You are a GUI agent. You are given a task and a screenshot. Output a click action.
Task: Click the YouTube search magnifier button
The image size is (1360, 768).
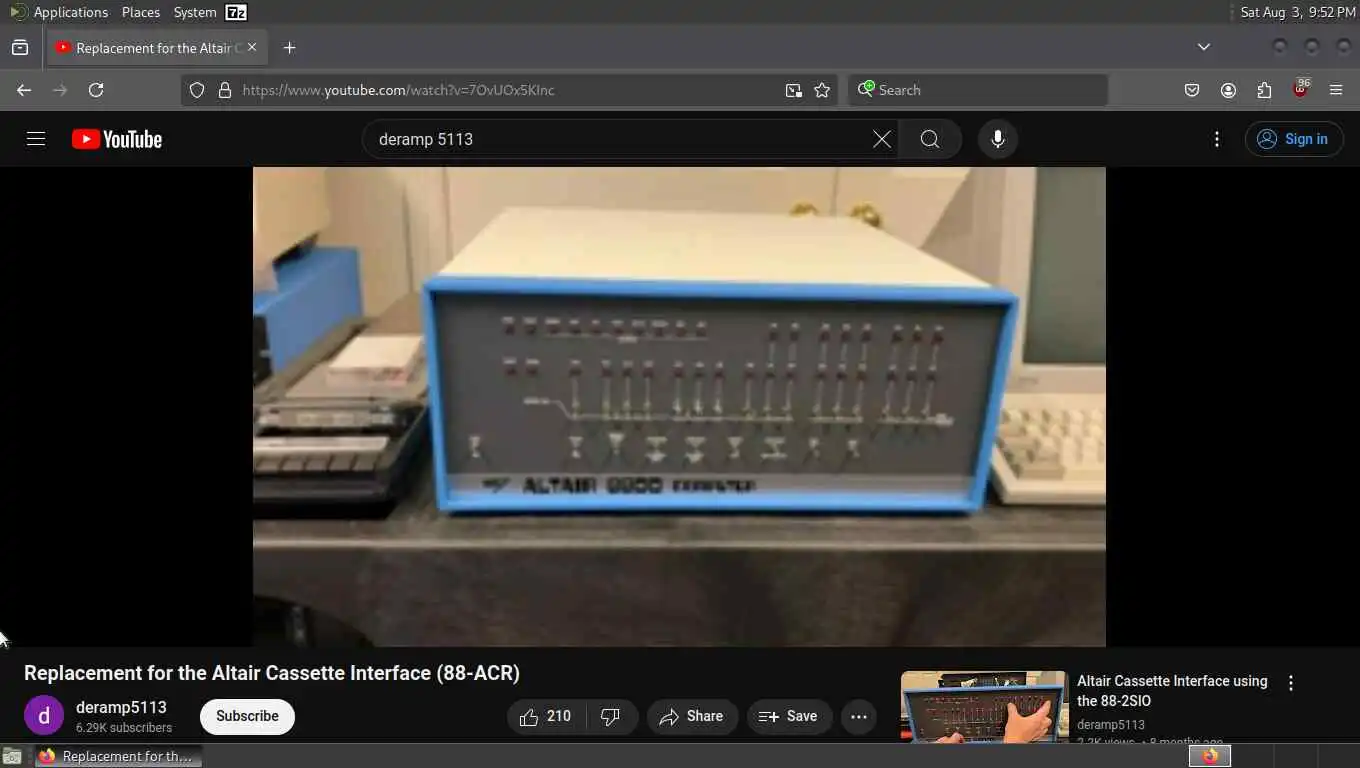(x=930, y=139)
